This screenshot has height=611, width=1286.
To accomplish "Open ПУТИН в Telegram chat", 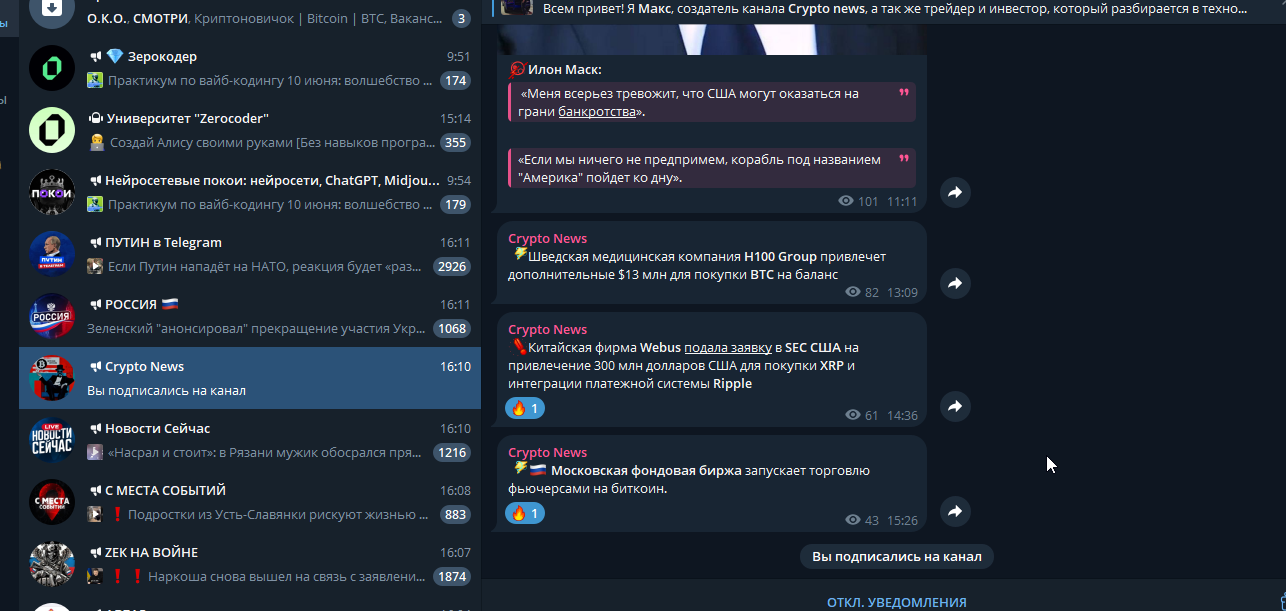I will [250, 254].
